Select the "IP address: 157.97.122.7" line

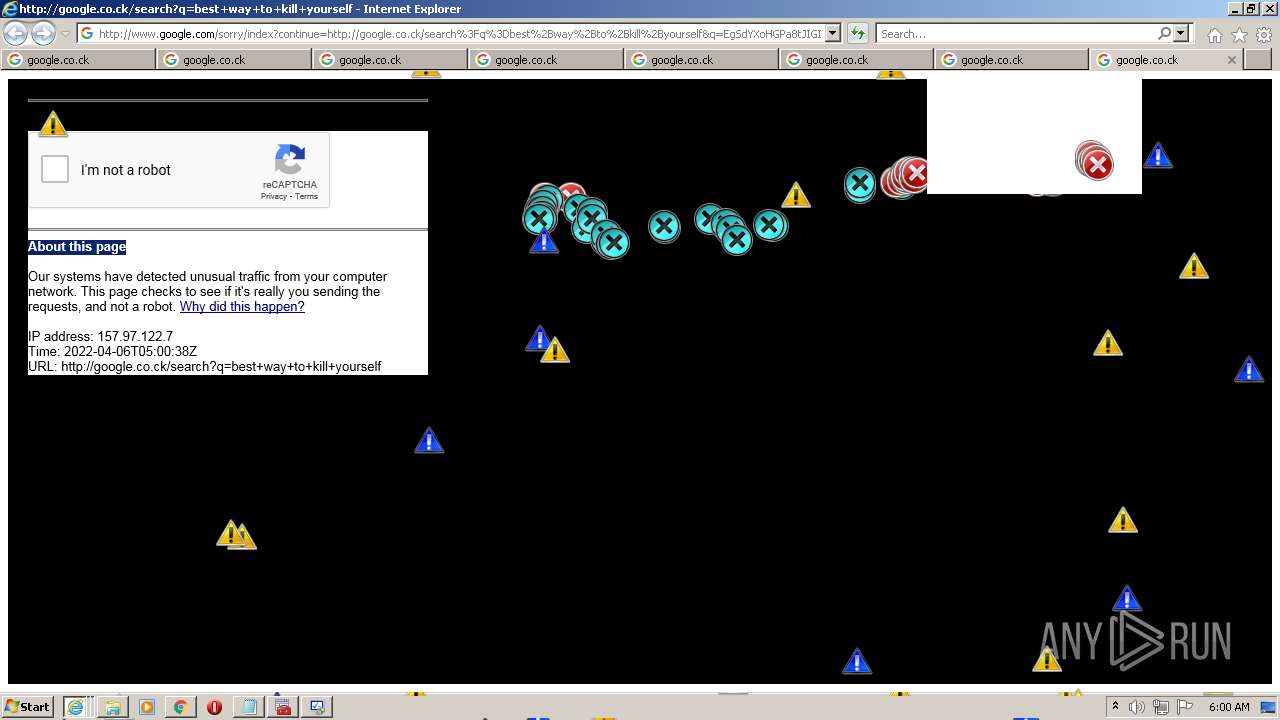click(x=100, y=337)
